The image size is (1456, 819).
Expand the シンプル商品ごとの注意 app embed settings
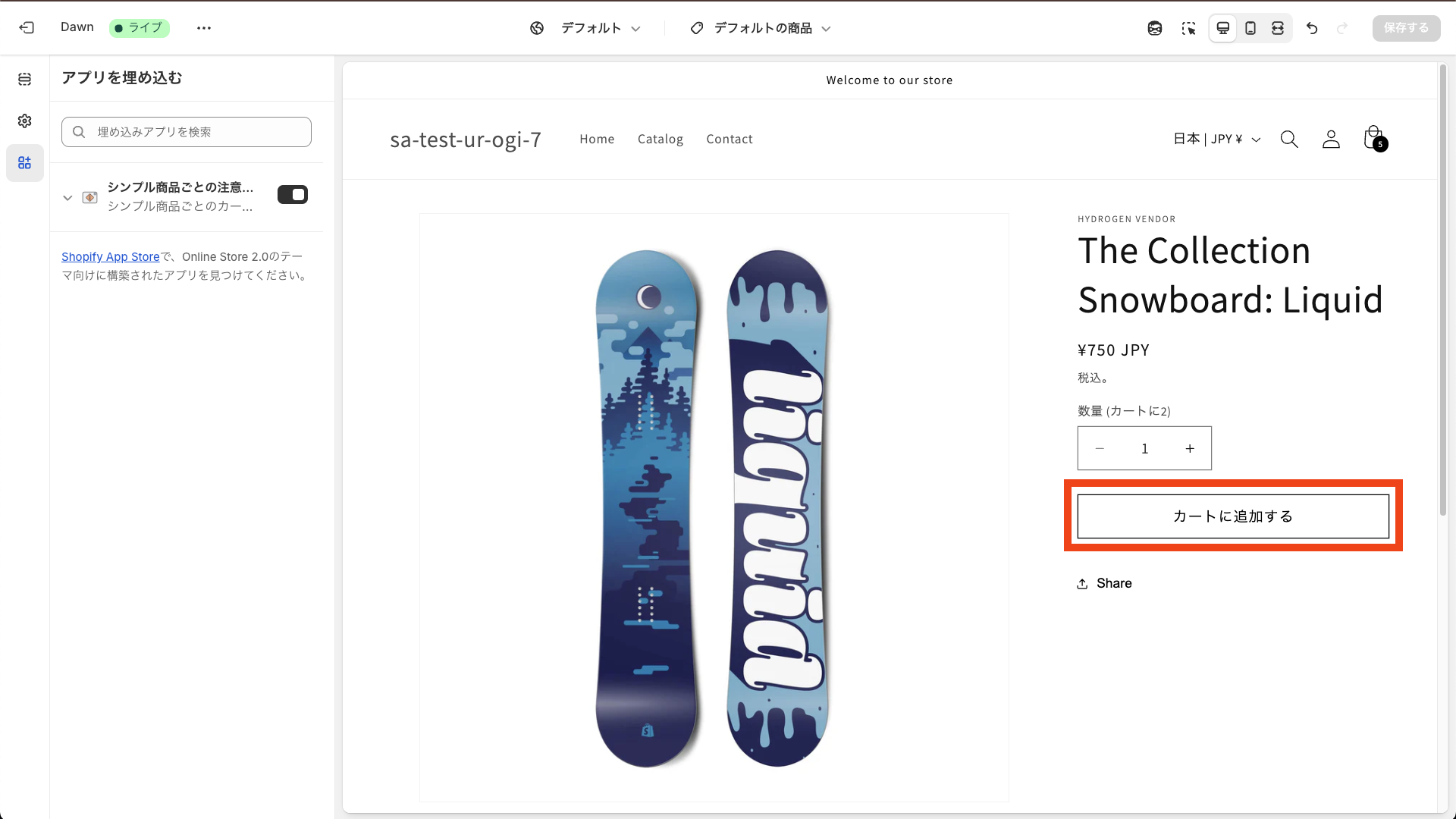coord(67,198)
